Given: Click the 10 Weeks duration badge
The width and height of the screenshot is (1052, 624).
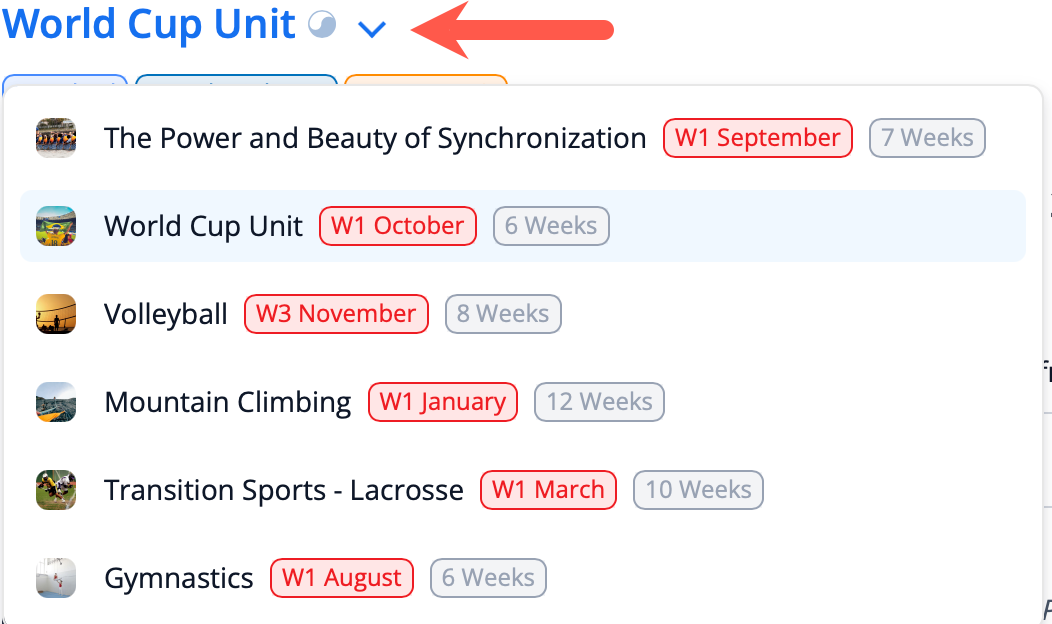Looking at the screenshot, I should tap(698, 490).
